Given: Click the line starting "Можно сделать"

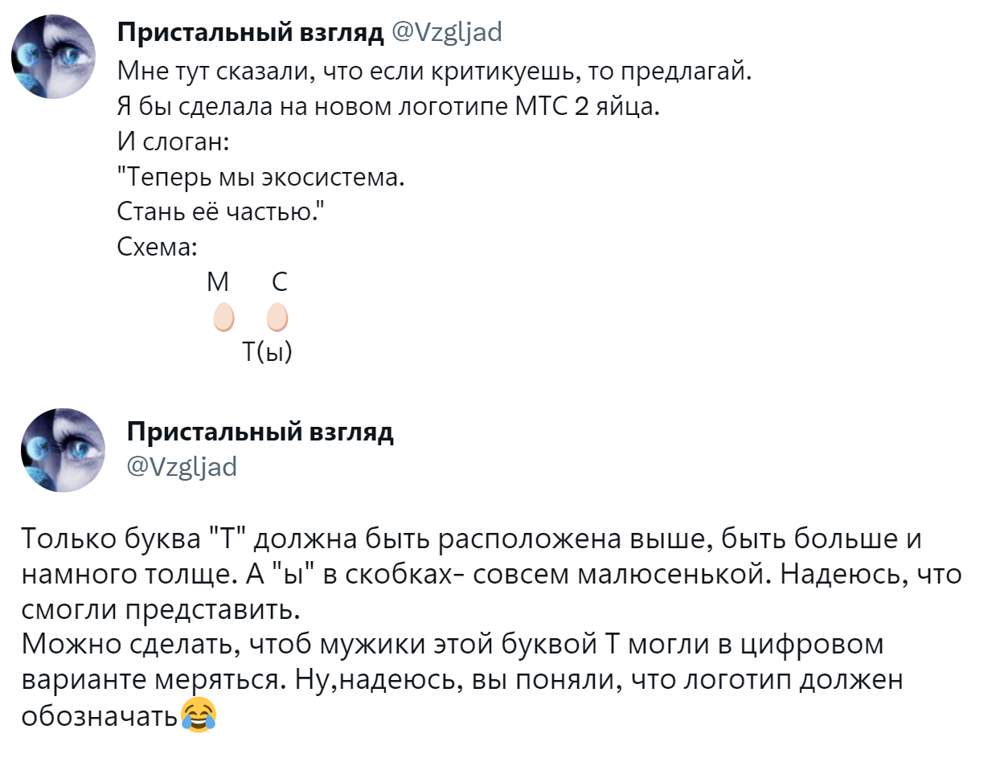Looking at the screenshot, I should point(452,643).
